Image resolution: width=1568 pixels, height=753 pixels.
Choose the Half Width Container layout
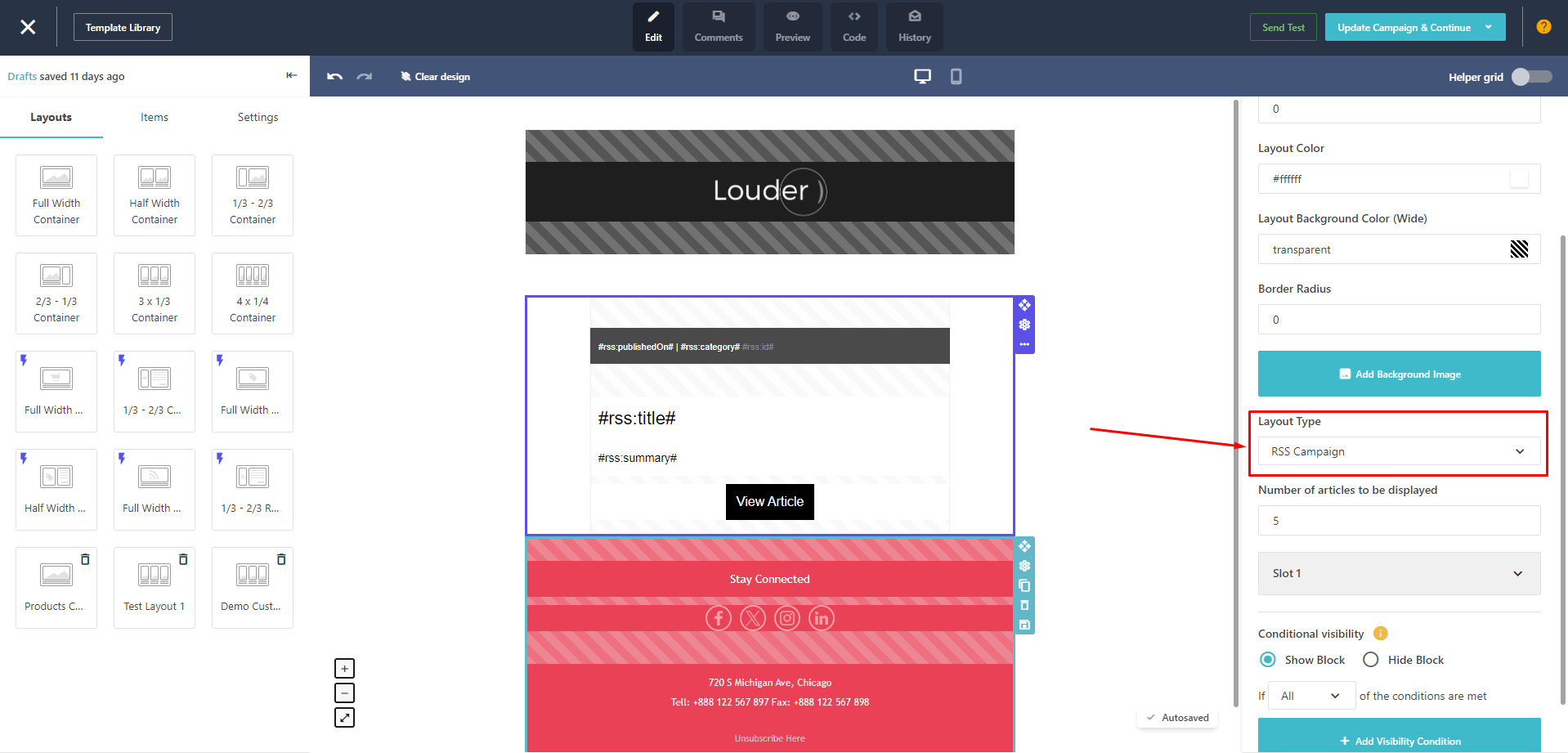tap(155, 195)
